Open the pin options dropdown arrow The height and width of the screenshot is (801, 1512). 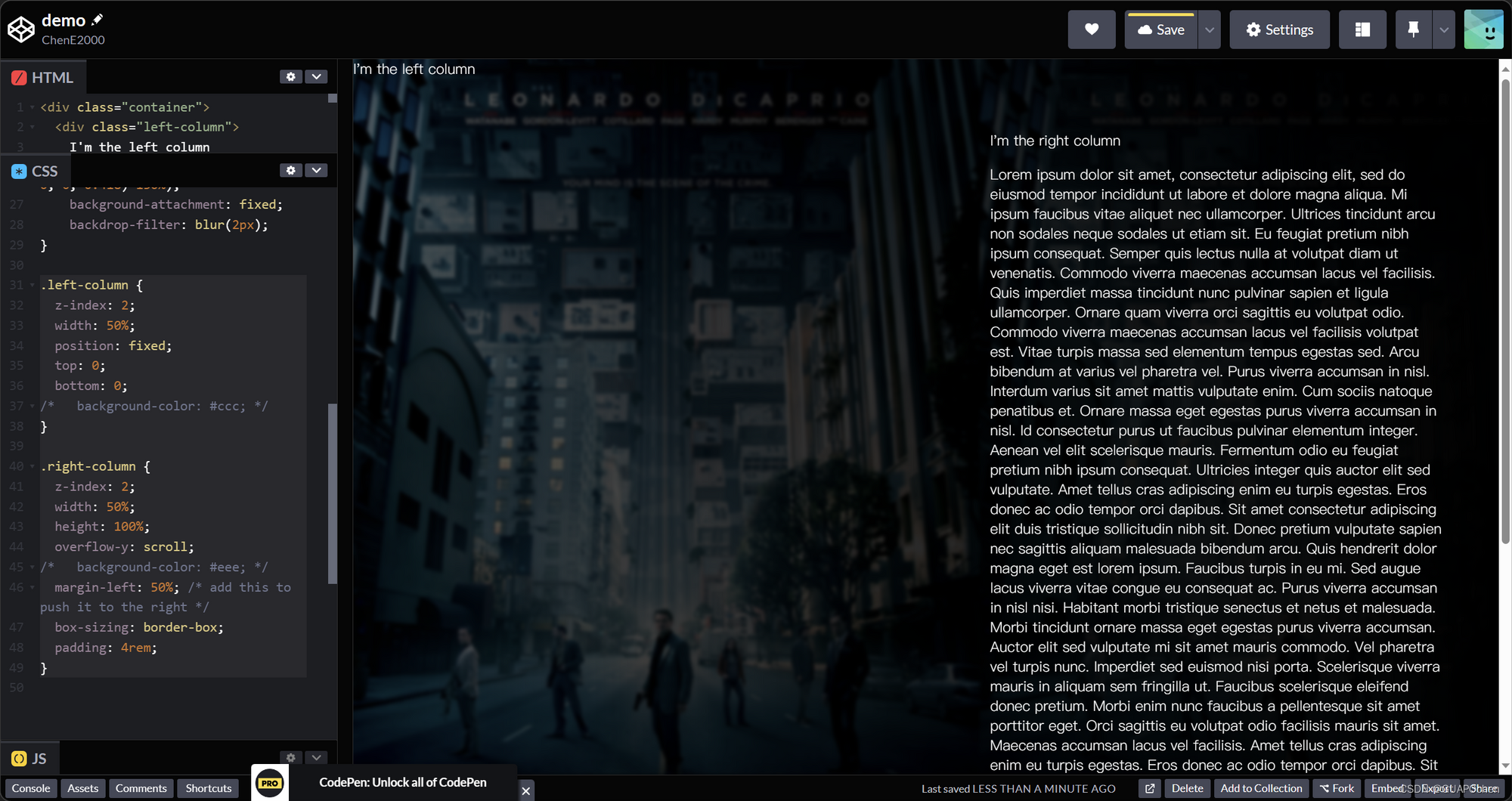tap(1444, 29)
